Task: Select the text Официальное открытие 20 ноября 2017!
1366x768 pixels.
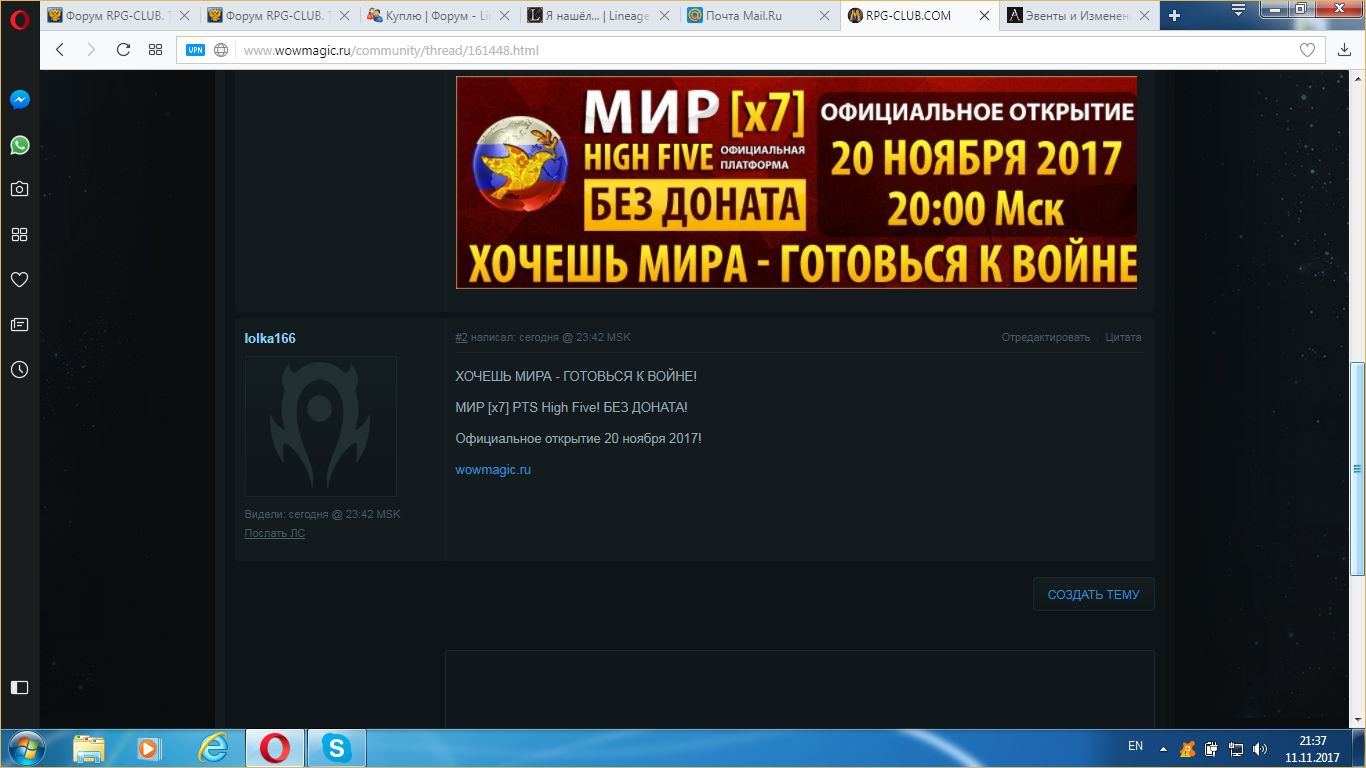Action: point(578,438)
